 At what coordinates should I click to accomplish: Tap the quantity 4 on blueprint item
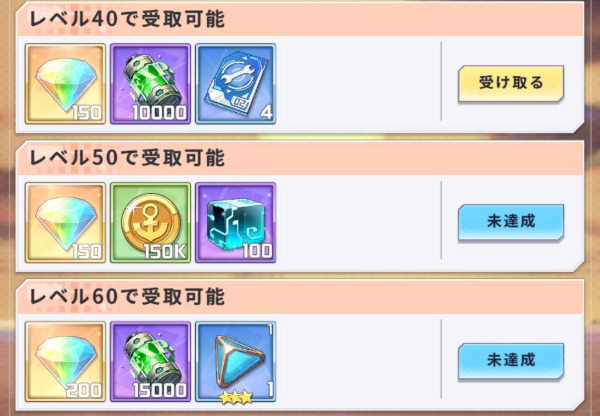pyautogui.click(x=266, y=113)
